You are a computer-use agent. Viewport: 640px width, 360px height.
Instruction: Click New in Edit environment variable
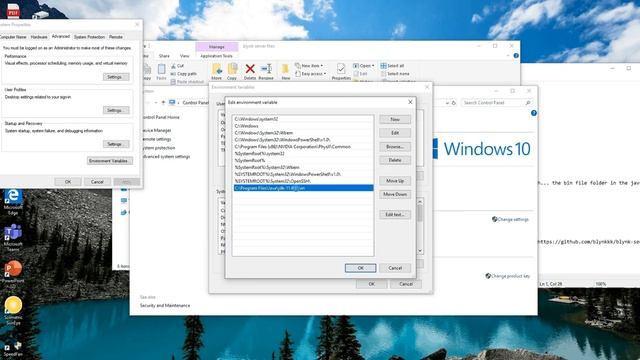click(395, 119)
